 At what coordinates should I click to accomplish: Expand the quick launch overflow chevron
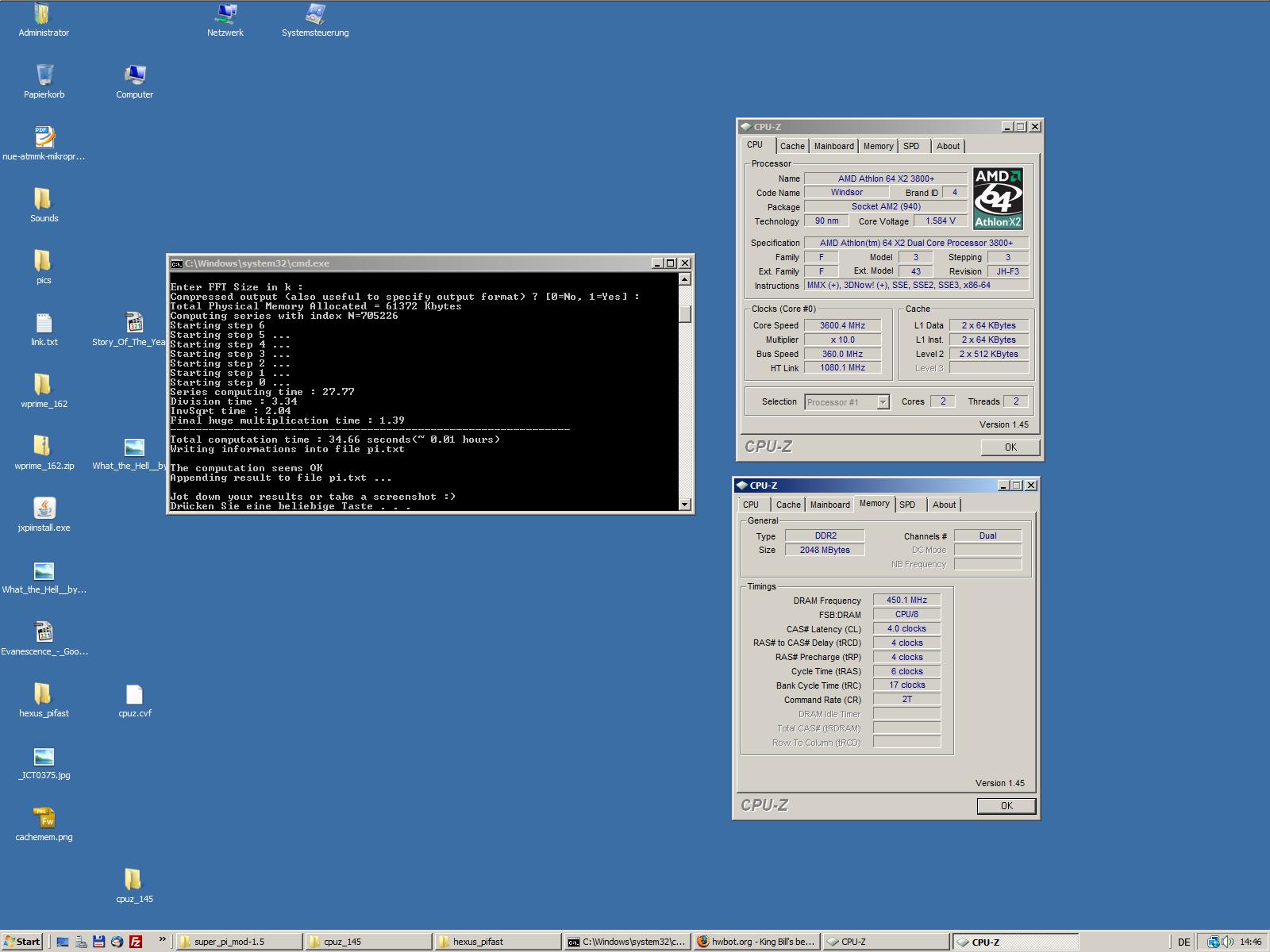163,939
